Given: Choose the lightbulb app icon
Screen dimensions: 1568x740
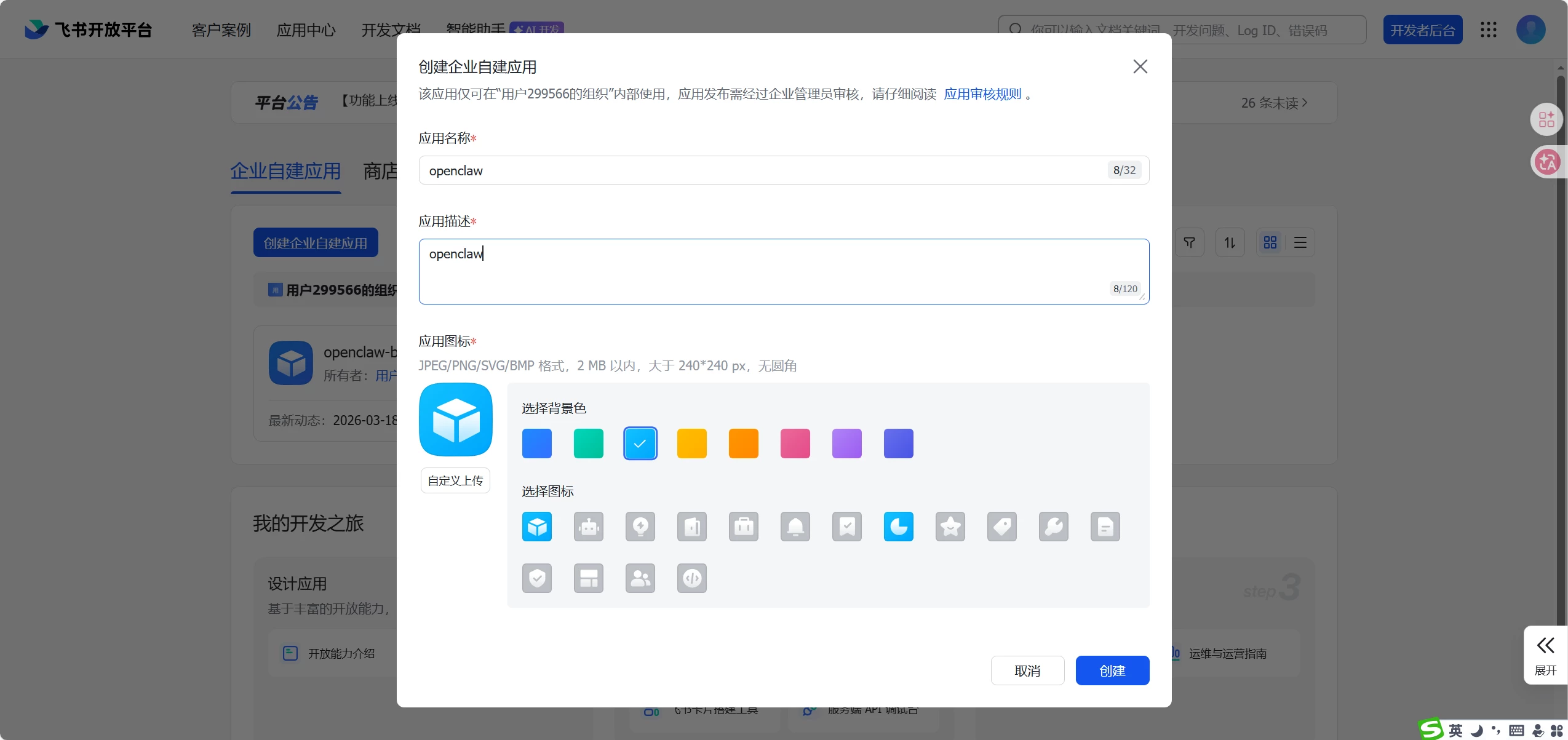Looking at the screenshot, I should coord(640,527).
